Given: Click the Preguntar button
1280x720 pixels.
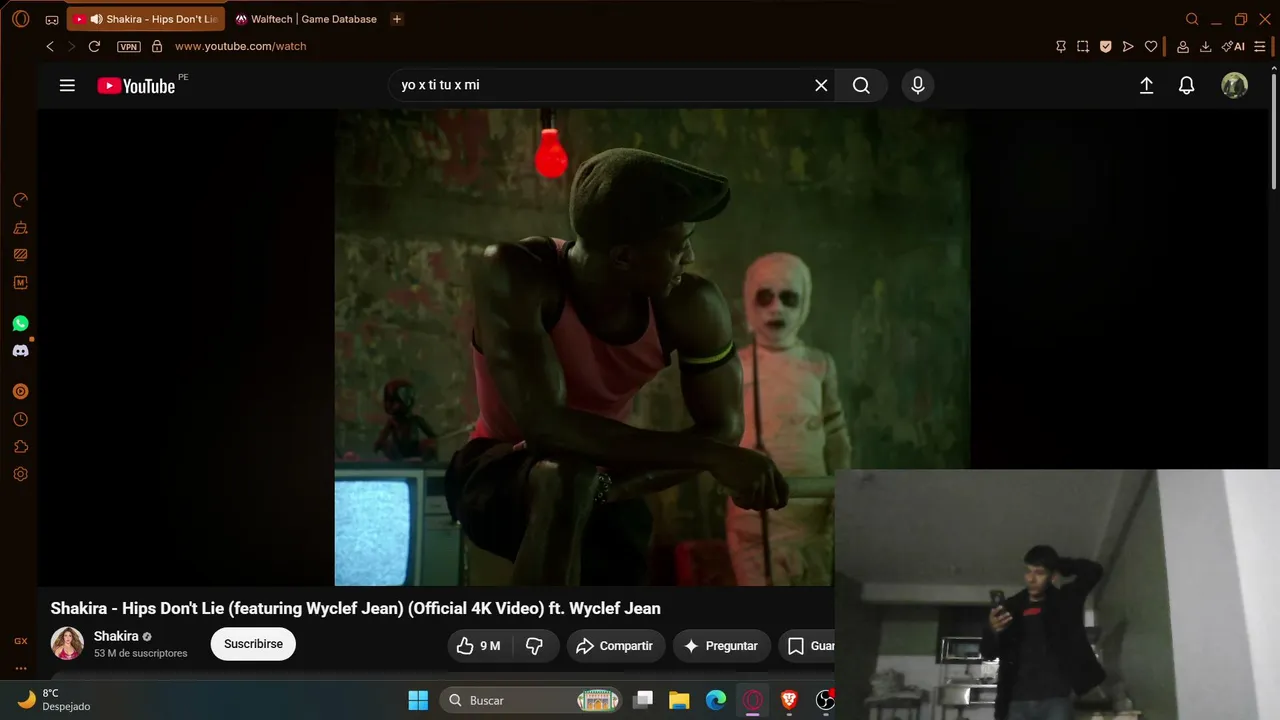Looking at the screenshot, I should pos(721,646).
